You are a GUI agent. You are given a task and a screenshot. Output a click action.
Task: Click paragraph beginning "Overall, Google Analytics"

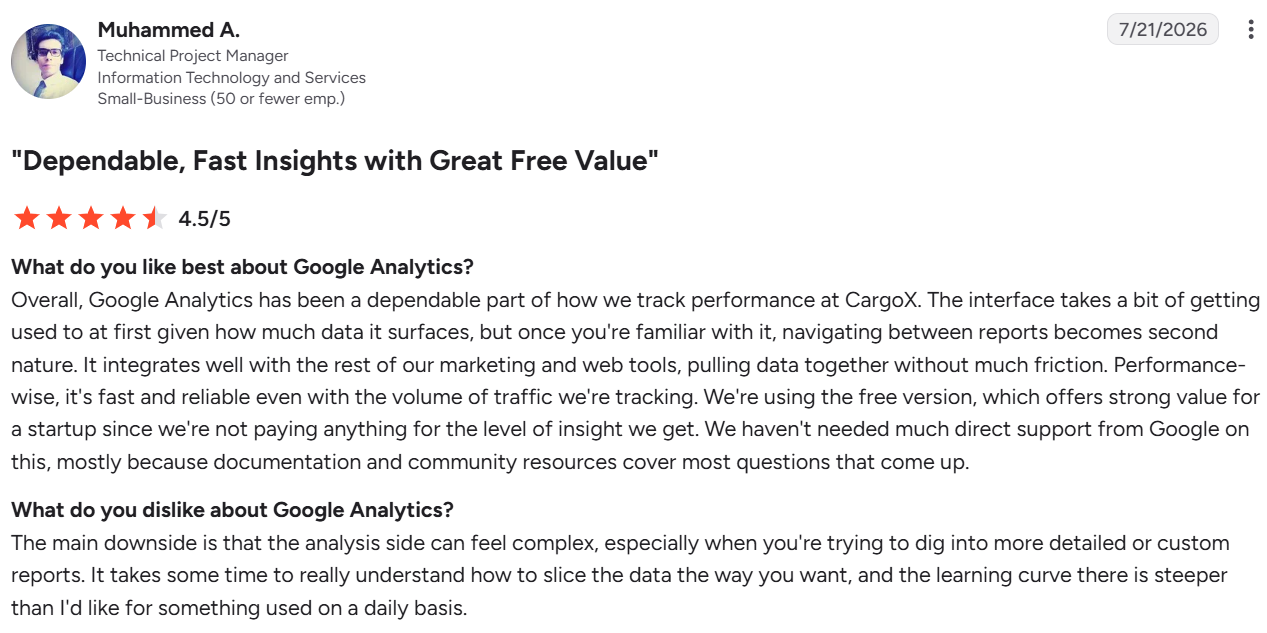point(635,381)
